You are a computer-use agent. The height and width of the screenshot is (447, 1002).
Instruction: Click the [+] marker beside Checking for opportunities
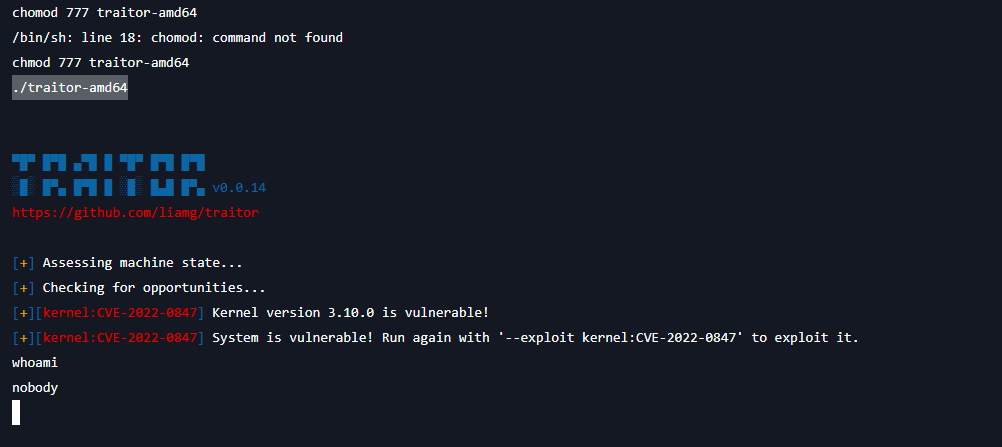pyautogui.click(x=24, y=288)
